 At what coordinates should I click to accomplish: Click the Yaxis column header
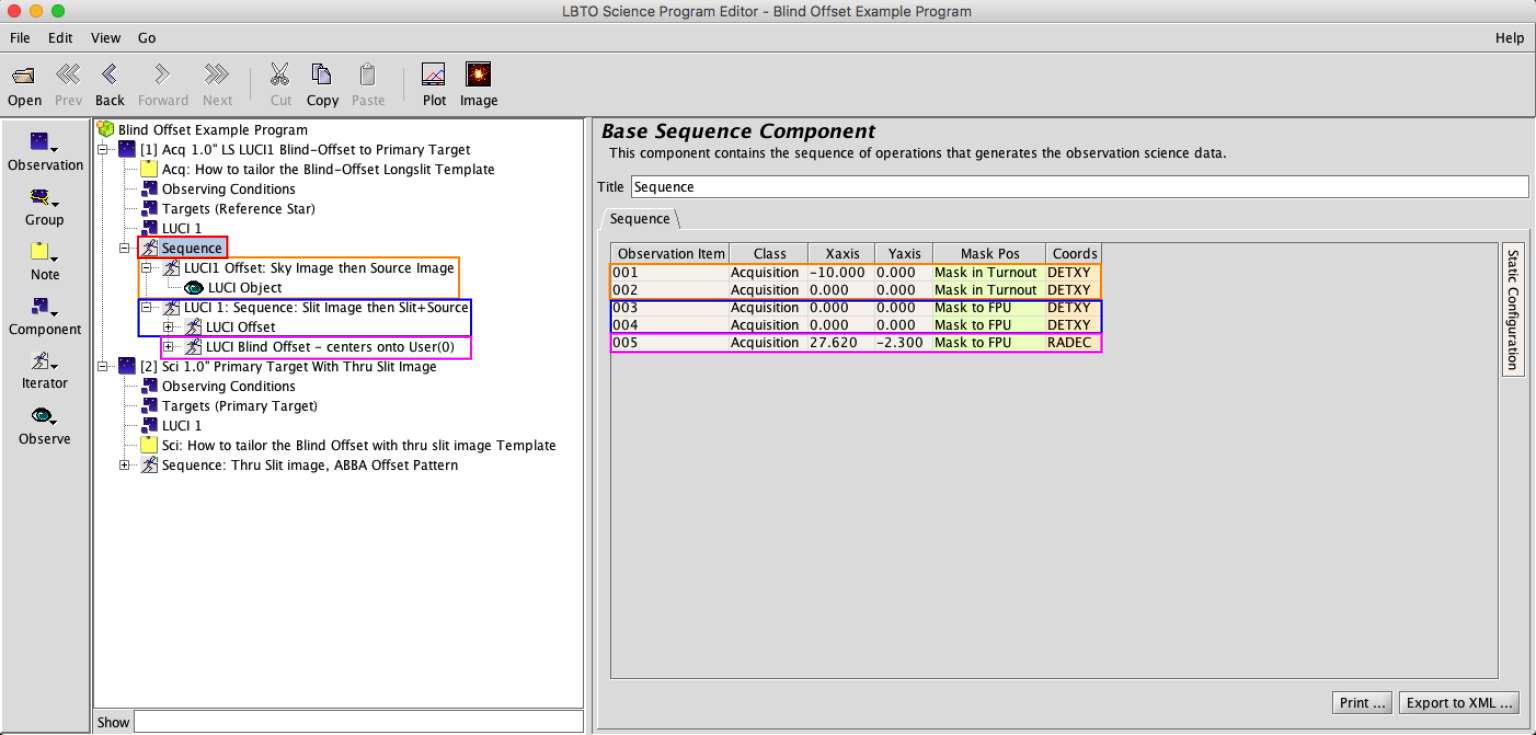pos(904,254)
